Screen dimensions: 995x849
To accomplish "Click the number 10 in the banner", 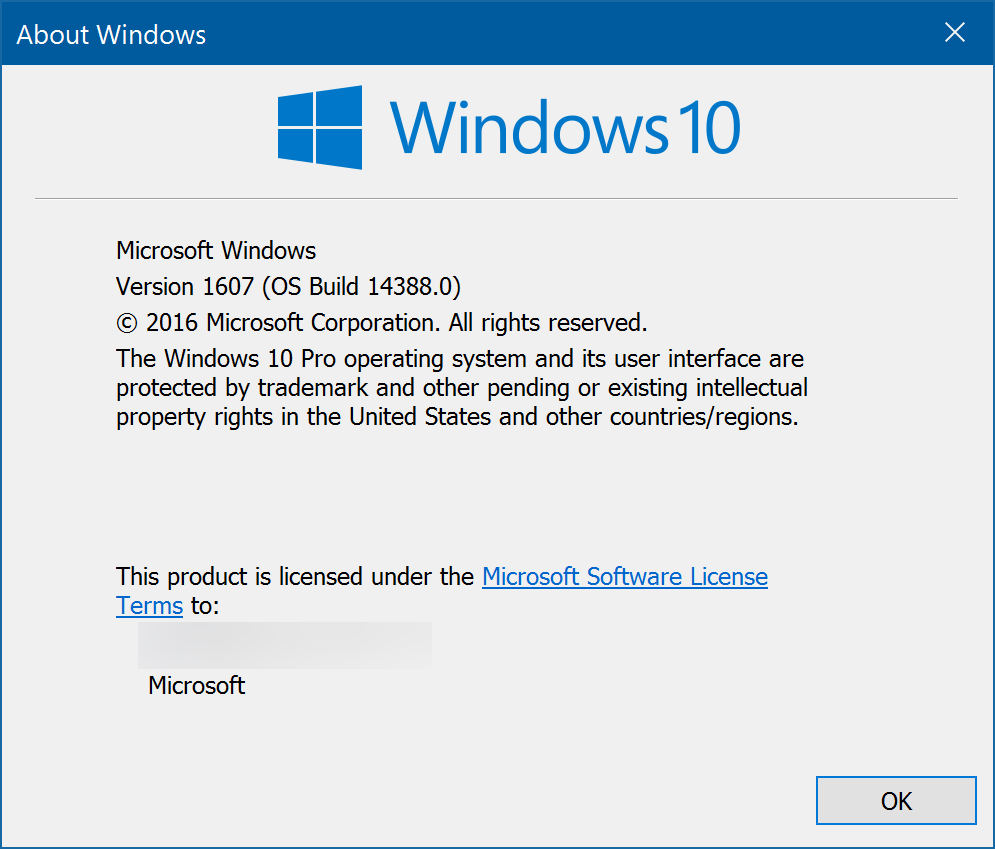I will click(x=705, y=128).
